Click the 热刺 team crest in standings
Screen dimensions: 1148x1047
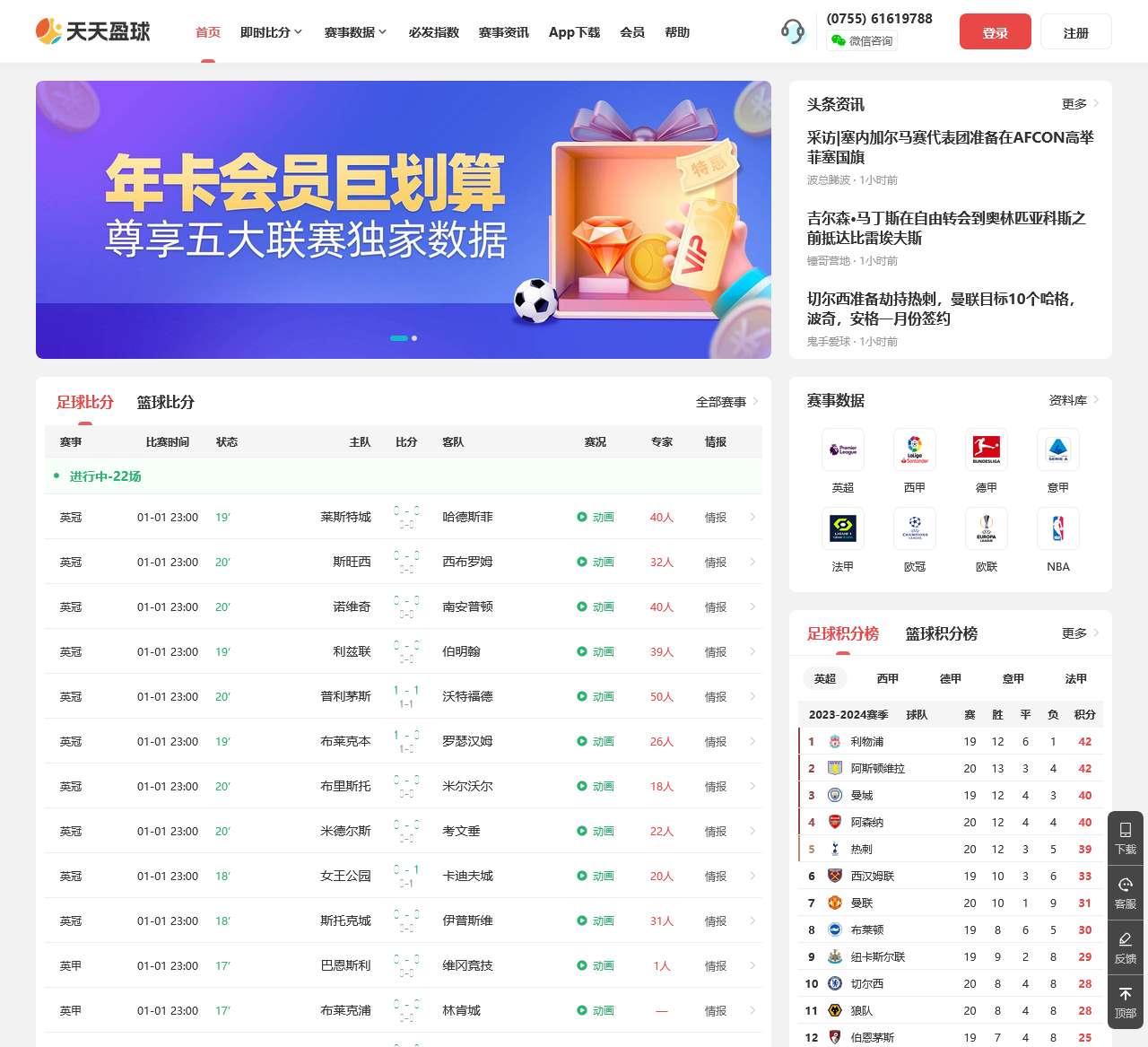pos(835,849)
